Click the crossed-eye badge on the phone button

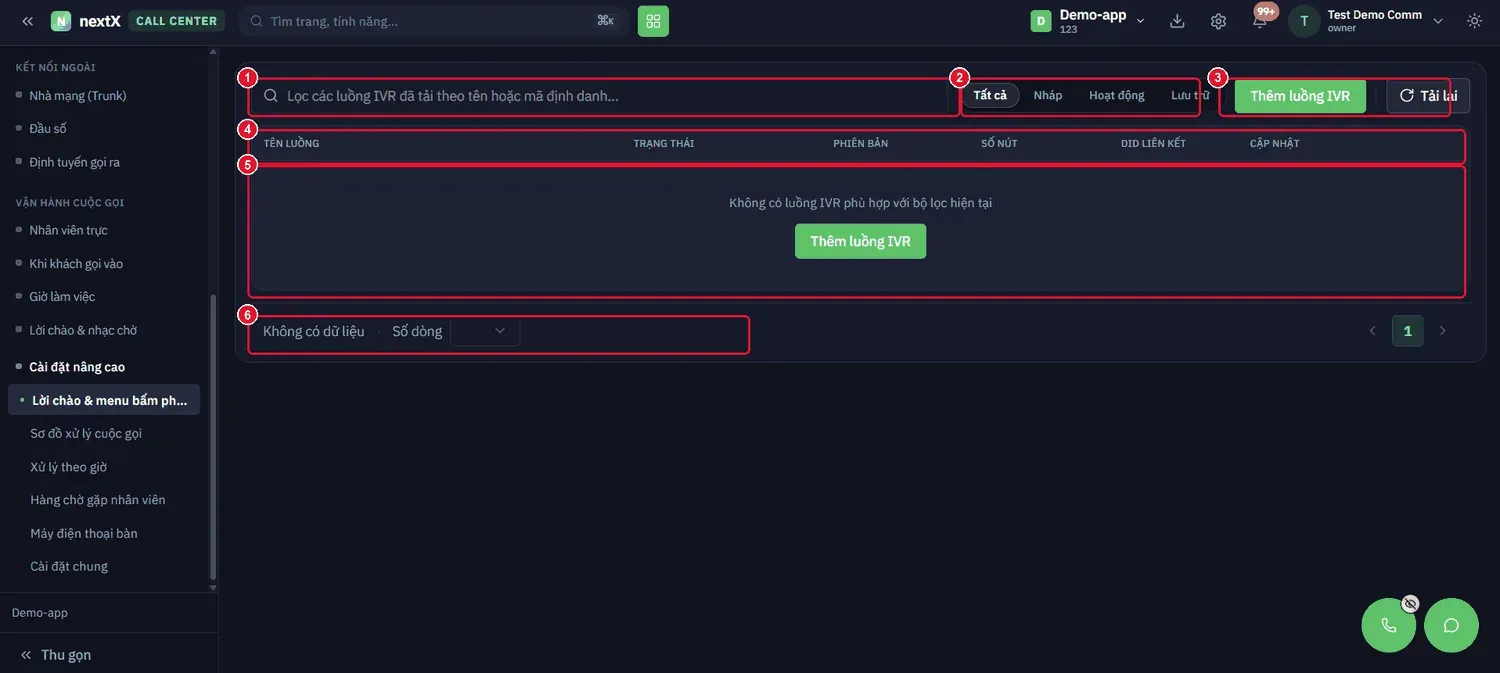point(1410,604)
